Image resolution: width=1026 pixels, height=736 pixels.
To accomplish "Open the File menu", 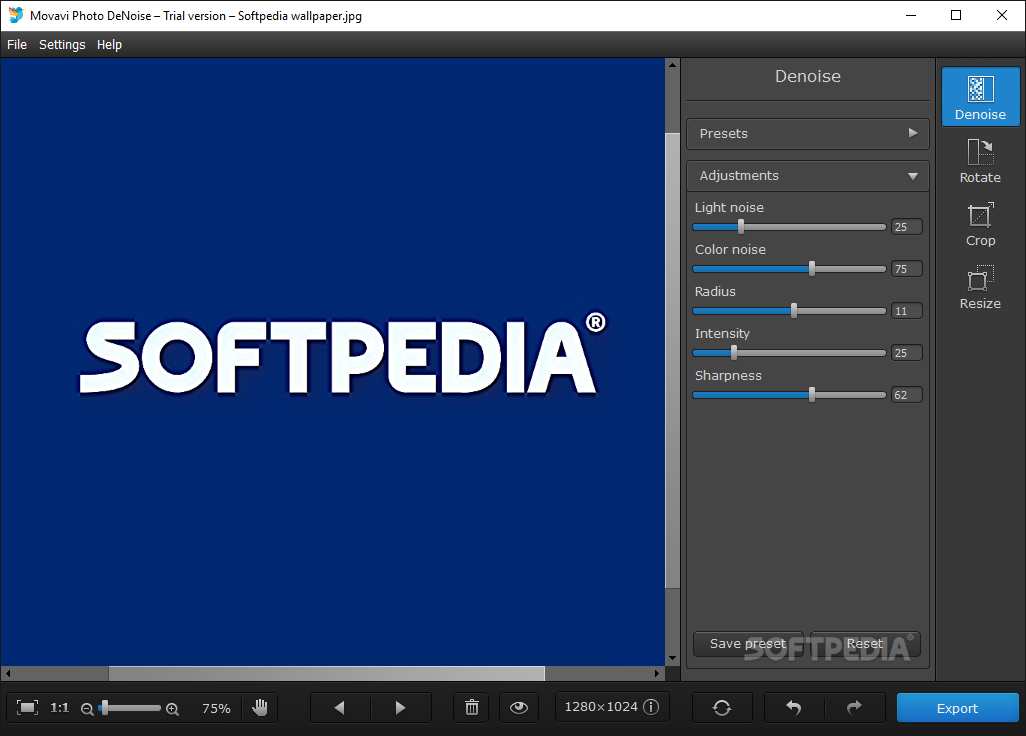I will click(17, 44).
